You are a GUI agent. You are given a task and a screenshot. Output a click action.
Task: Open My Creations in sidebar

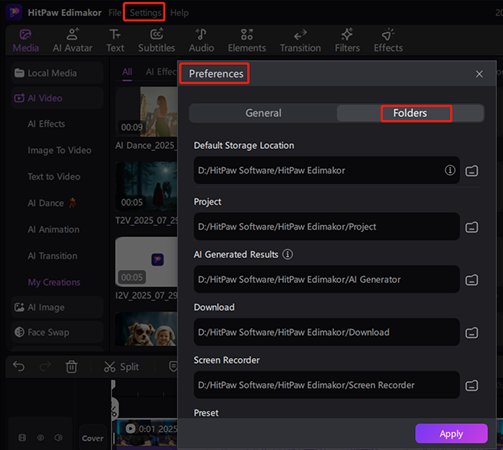[x=54, y=282]
